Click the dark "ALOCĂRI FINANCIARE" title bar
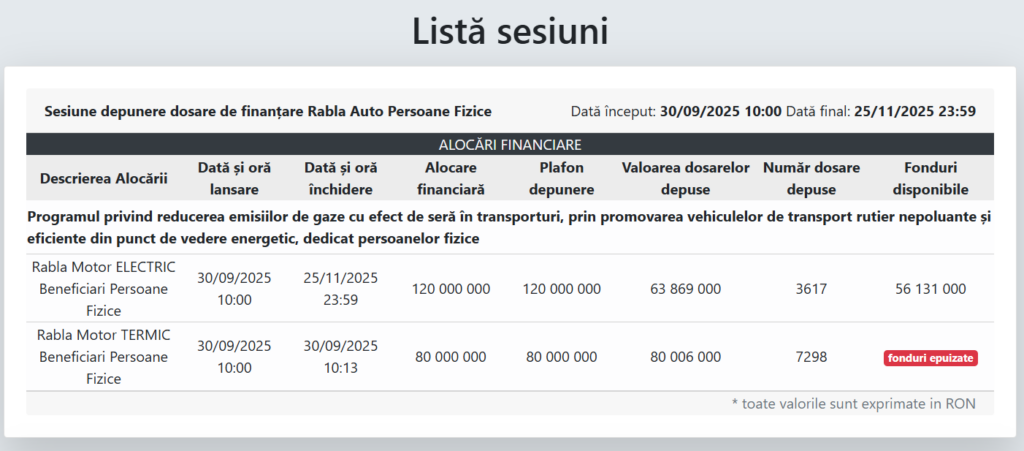Screen dimensions: 1024x451 [510, 145]
